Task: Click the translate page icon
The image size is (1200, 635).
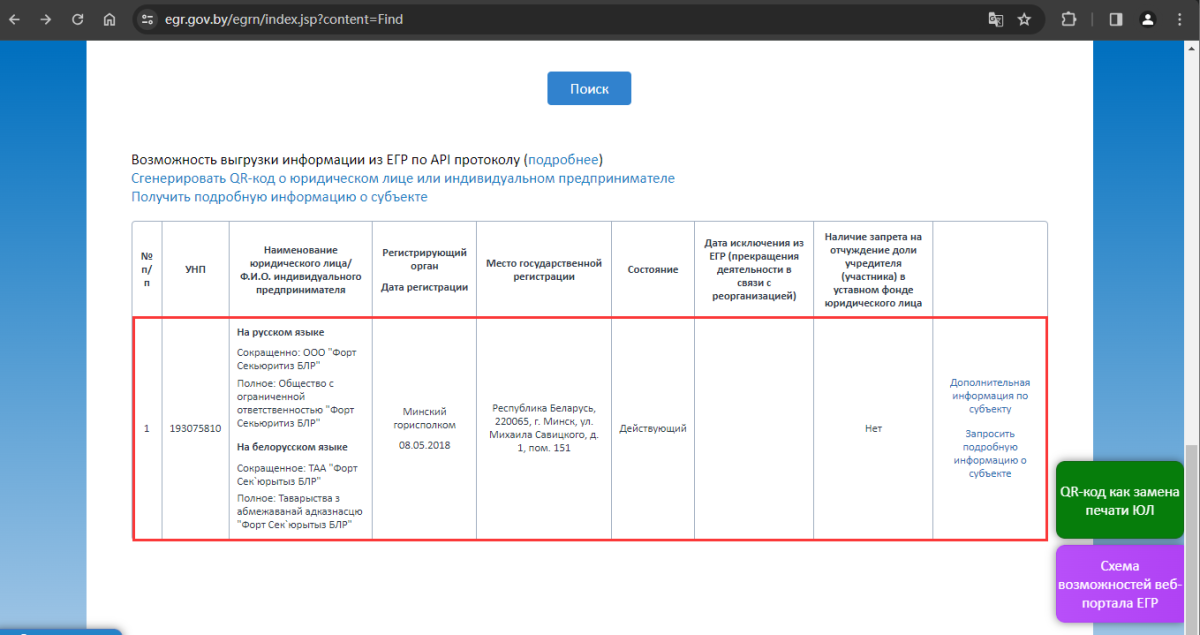Action: [995, 19]
